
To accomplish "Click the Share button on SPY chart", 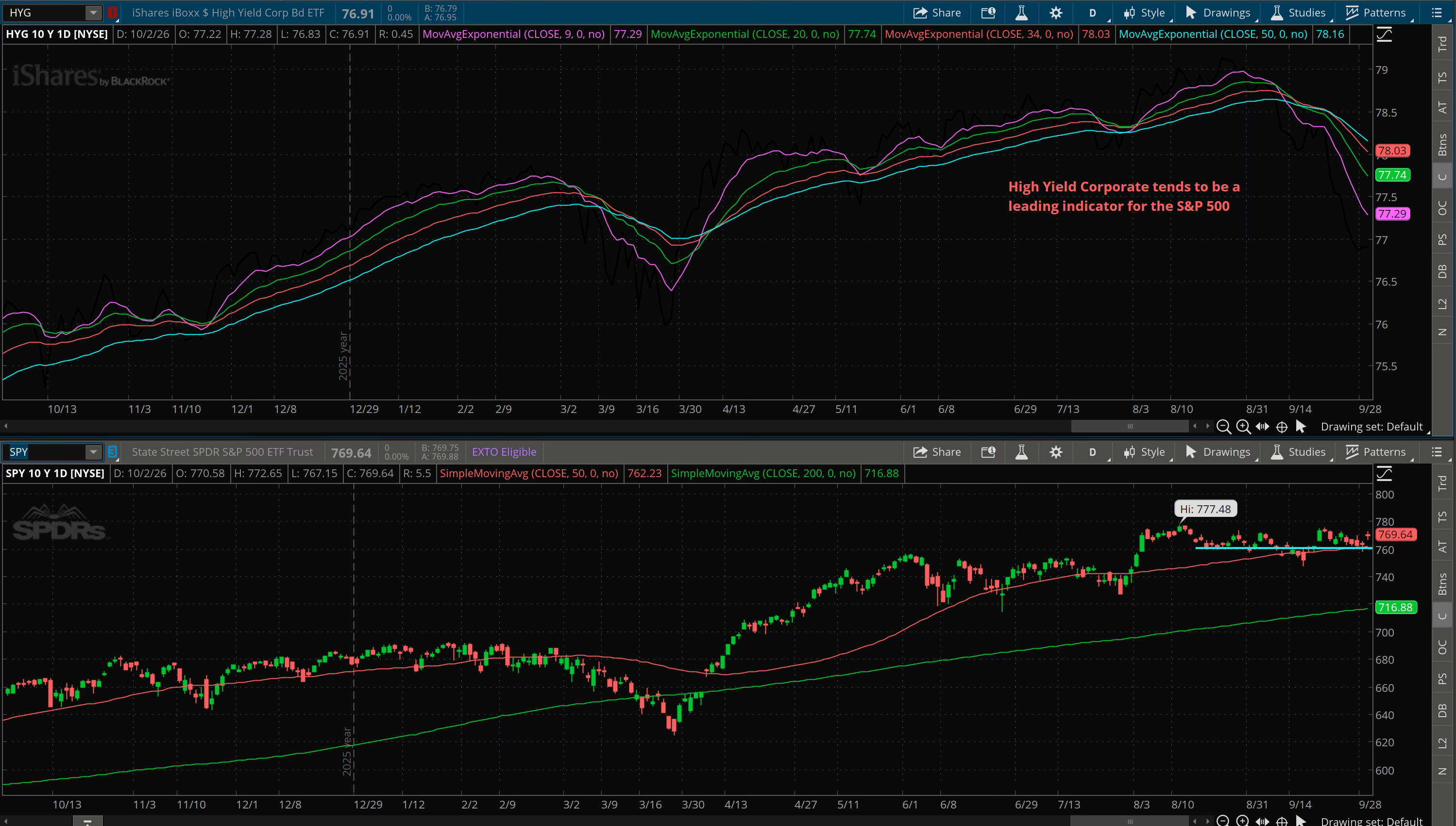I will (937, 451).
